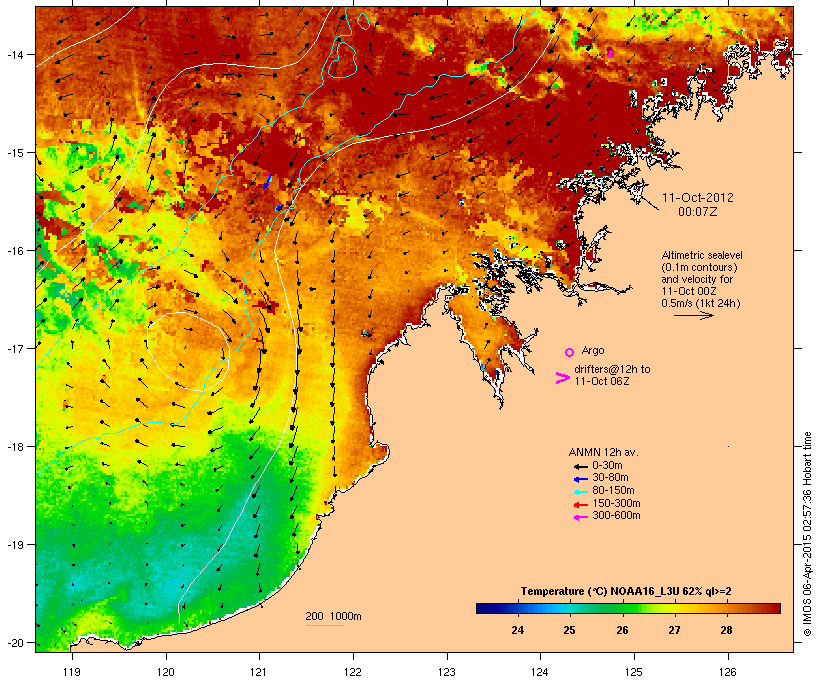The height and width of the screenshot is (680, 820).
Task: Click the 30-80m depth label
Action: 610,478
